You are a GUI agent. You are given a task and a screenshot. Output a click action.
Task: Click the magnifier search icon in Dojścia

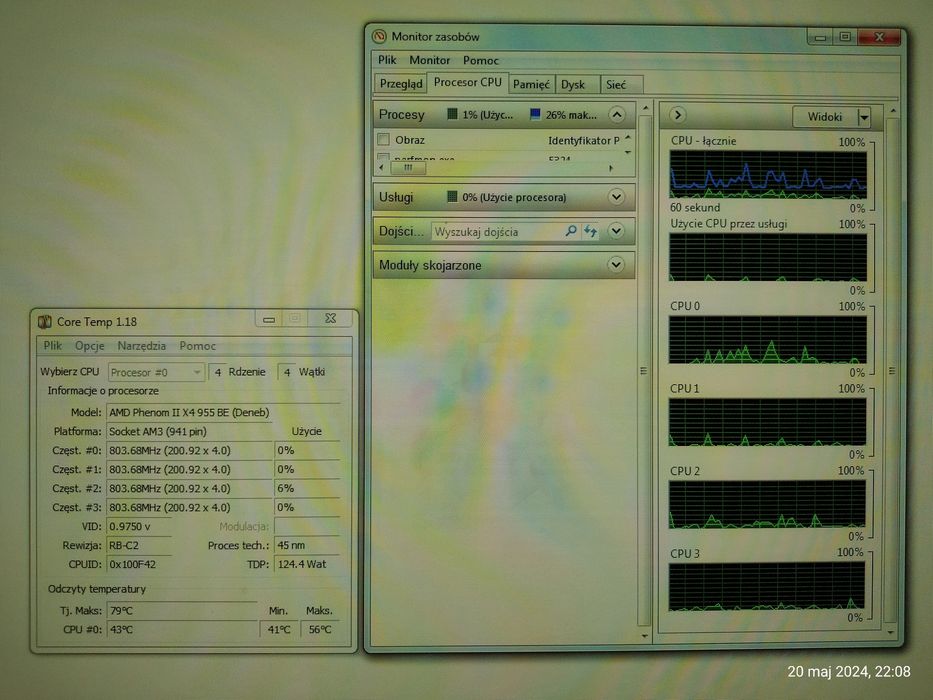click(x=571, y=231)
